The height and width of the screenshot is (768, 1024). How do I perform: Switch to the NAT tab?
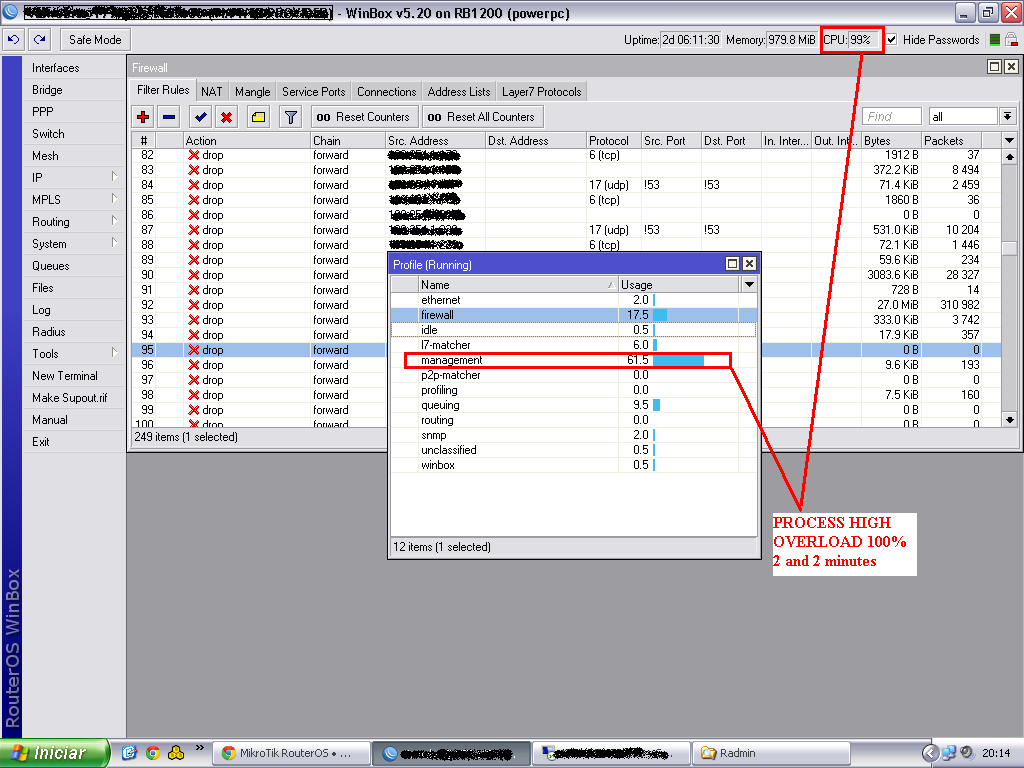(212, 92)
